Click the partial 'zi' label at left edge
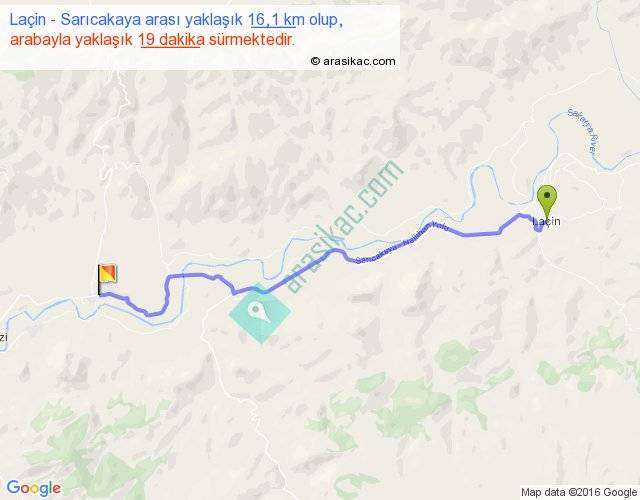 click(x=3, y=337)
